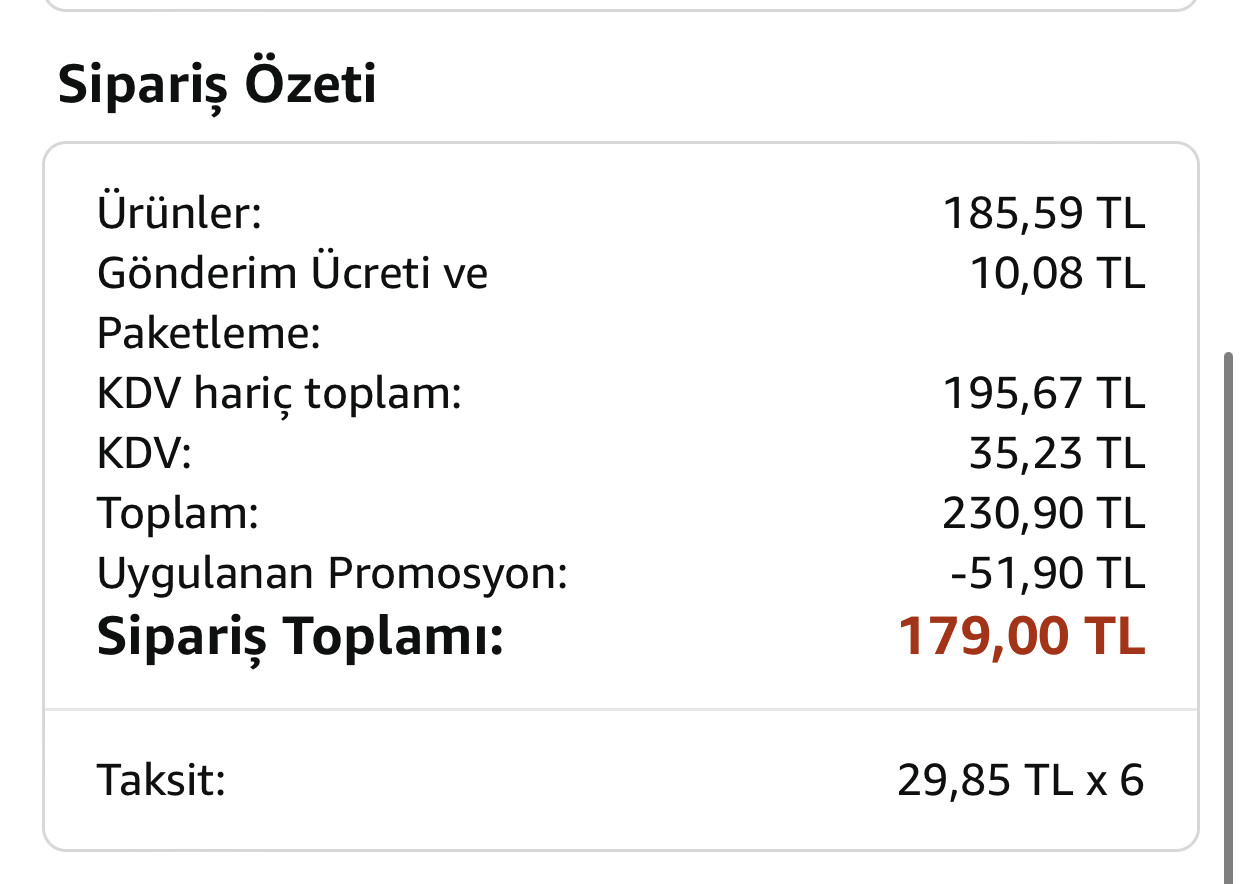Screen dimensions: 1242x884
Task: Select the -51,90 TL promotion discount
Action: [1046, 574]
